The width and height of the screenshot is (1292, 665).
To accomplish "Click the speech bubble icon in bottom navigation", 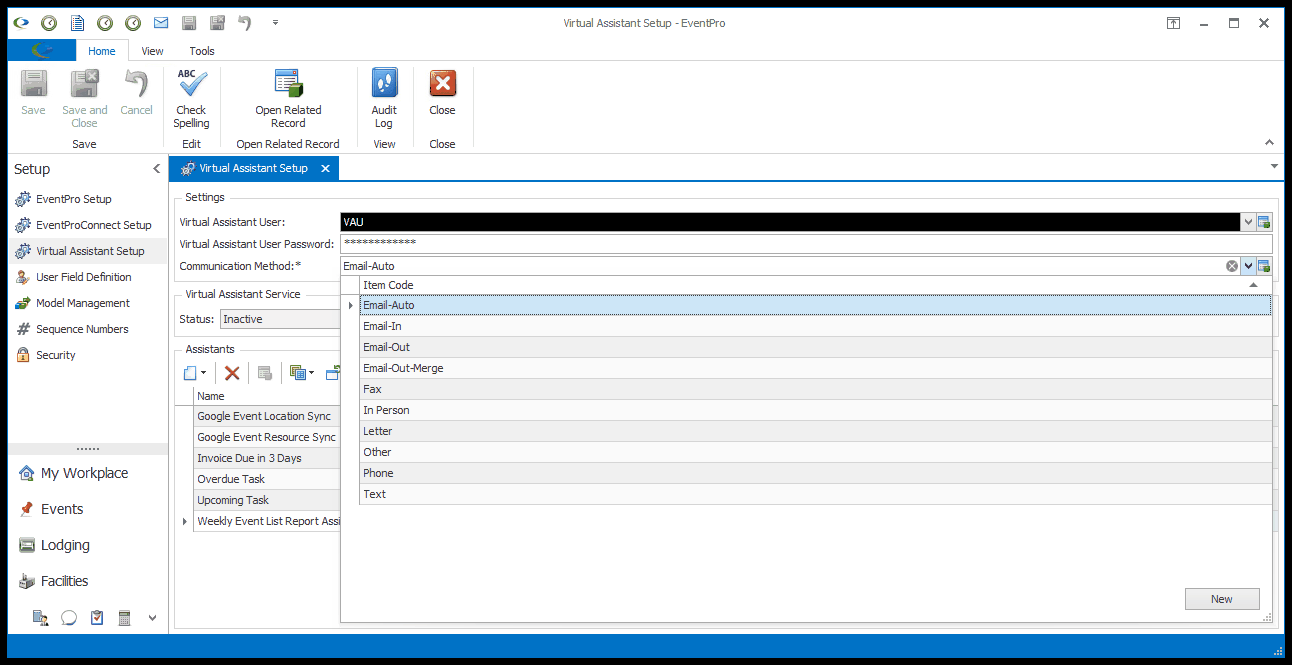I will [69, 617].
